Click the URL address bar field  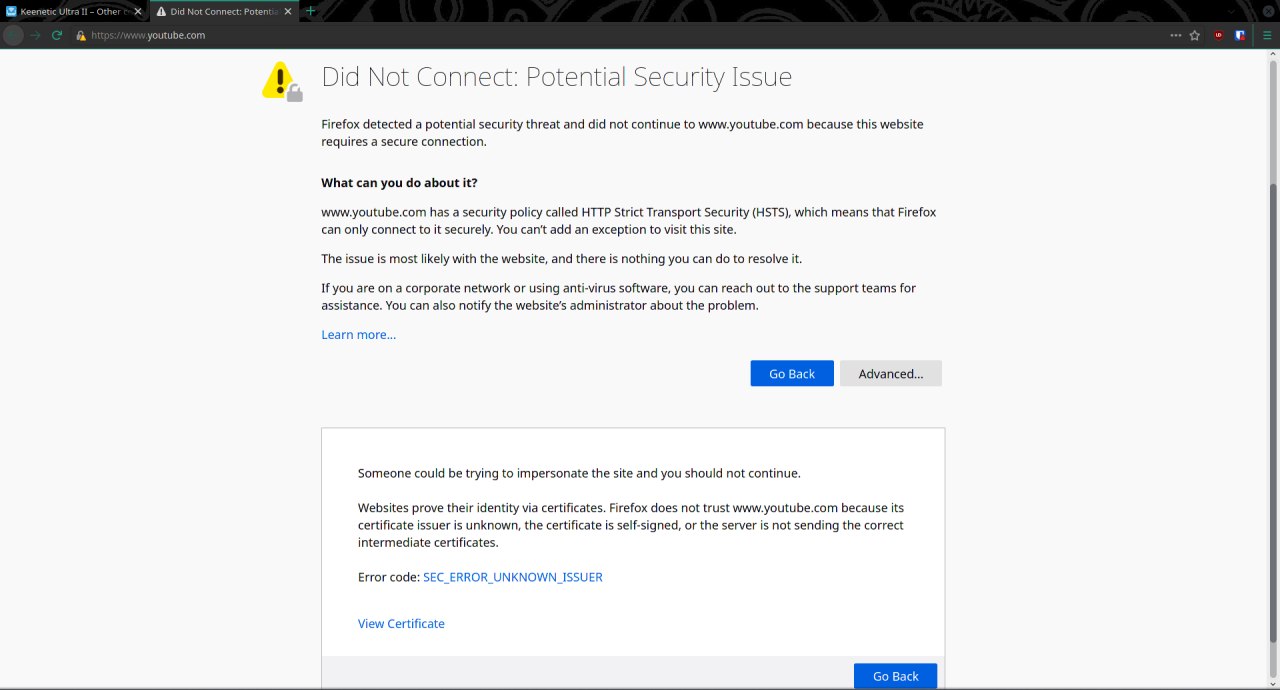click(x=620, y=35)
